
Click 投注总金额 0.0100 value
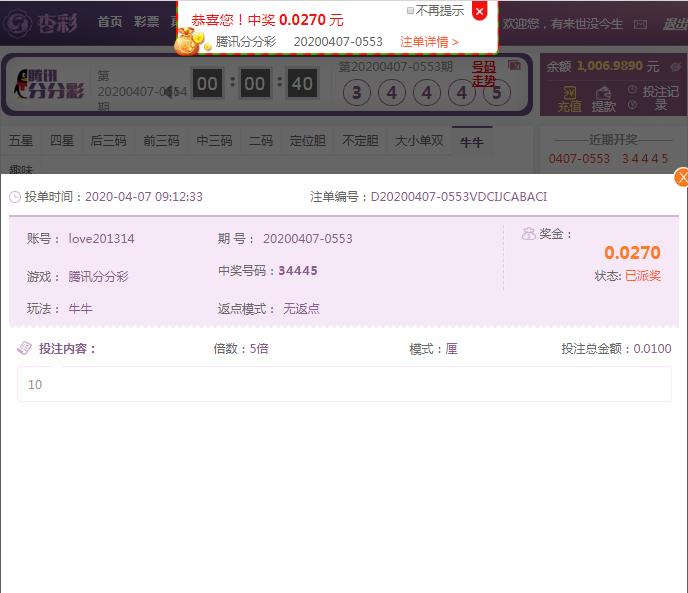click(652, 349)
